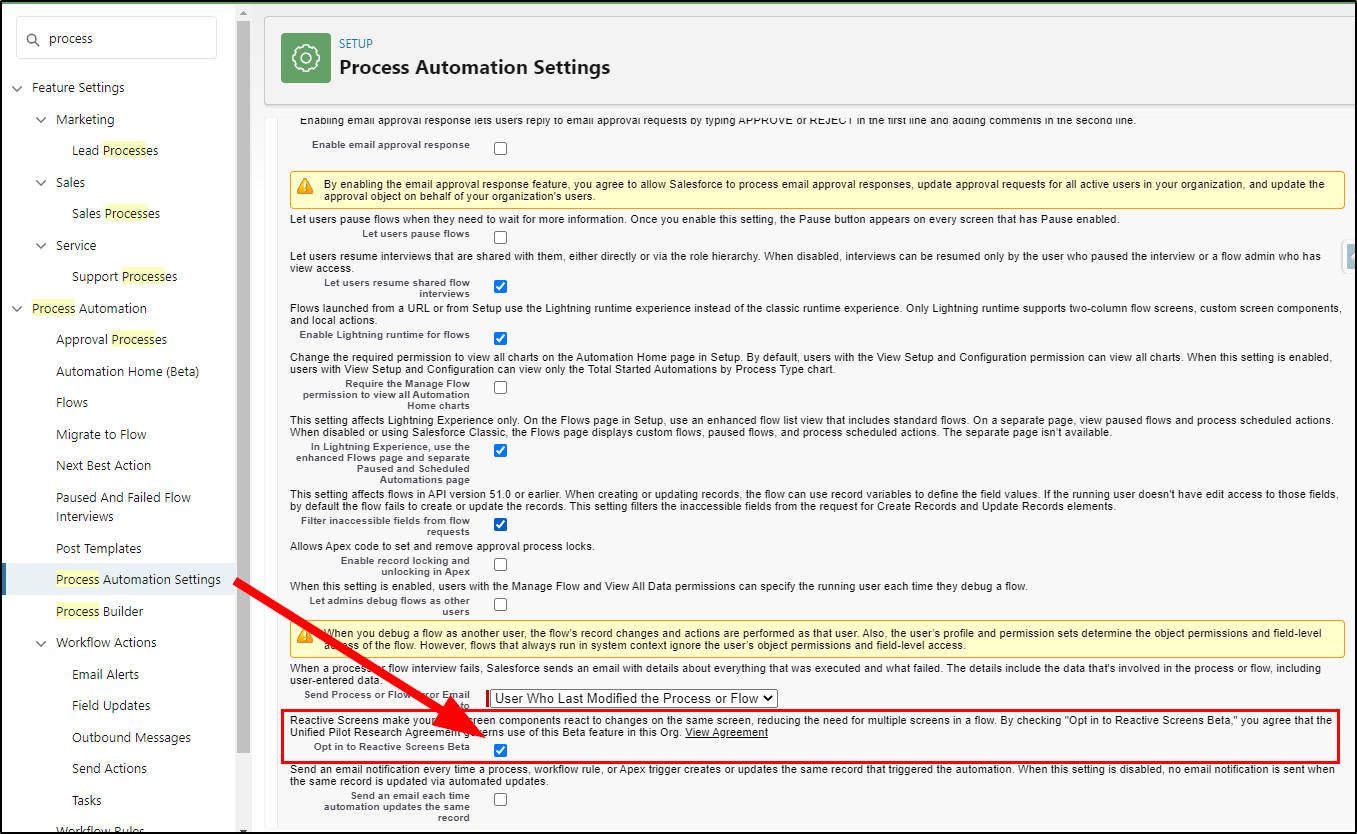
Task: Disable 'Opt in to Reactive Screens Beta'
Action: 499,749
